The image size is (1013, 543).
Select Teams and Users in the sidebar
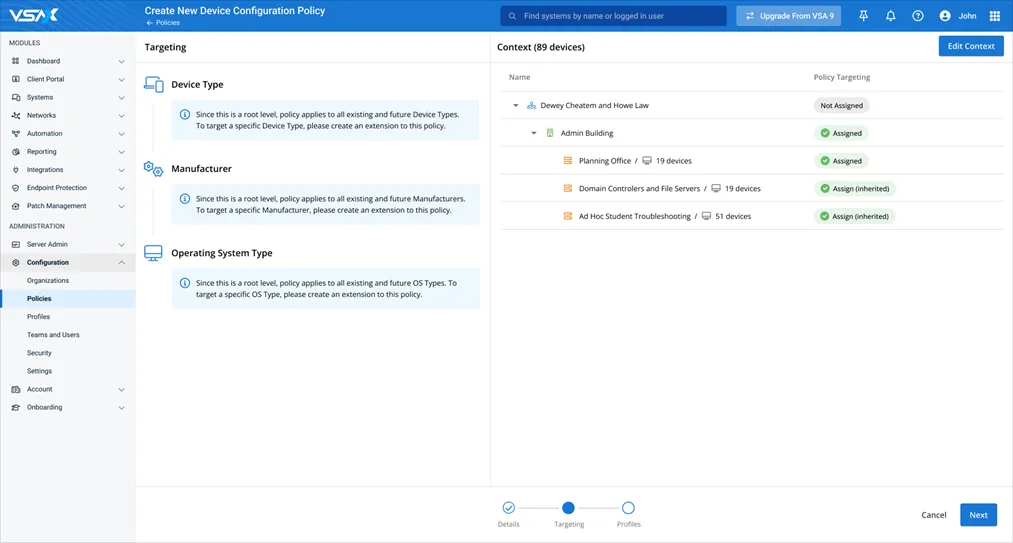click(x=53, y=335)
